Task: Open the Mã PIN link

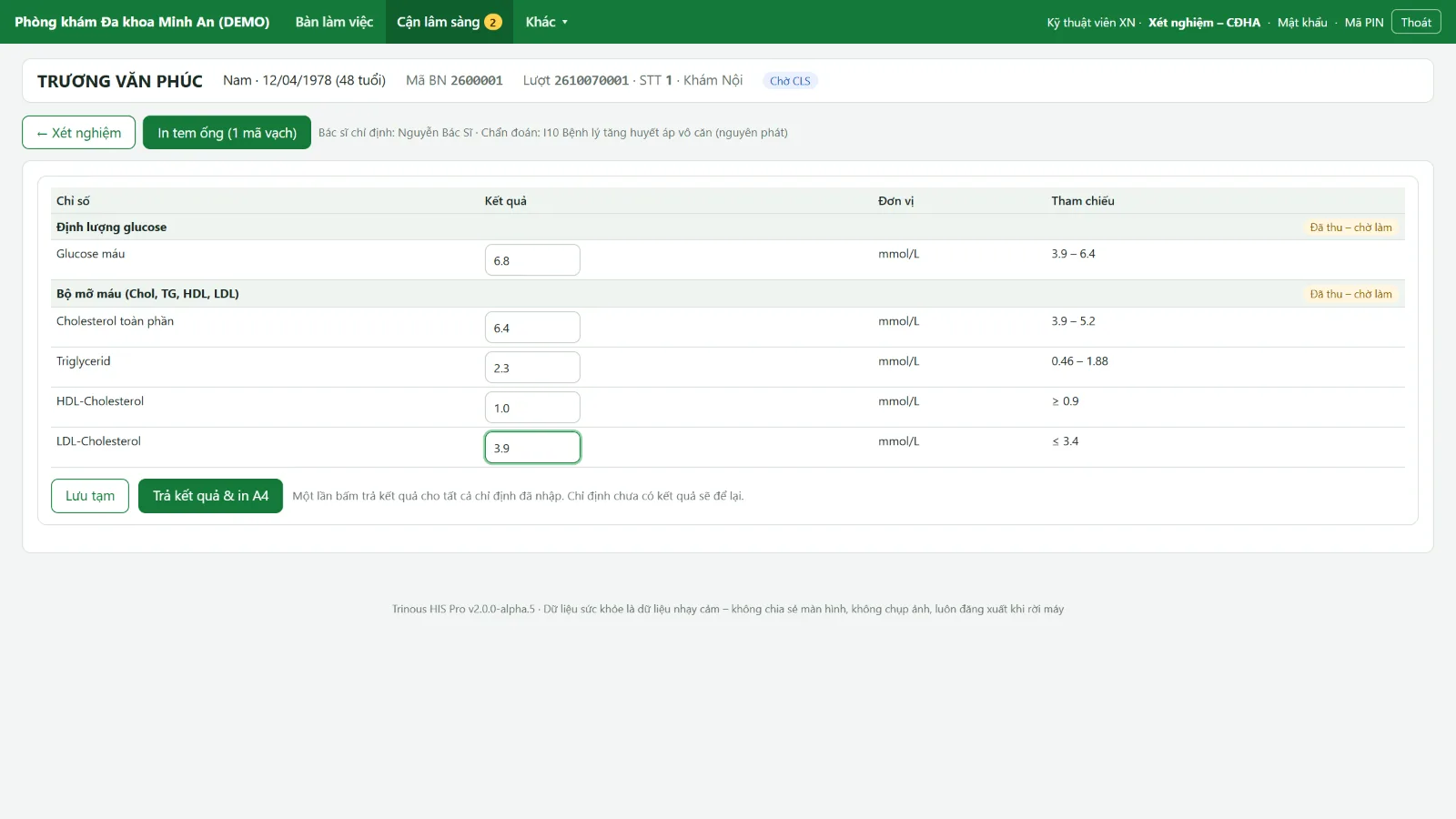Action: 1364,23
